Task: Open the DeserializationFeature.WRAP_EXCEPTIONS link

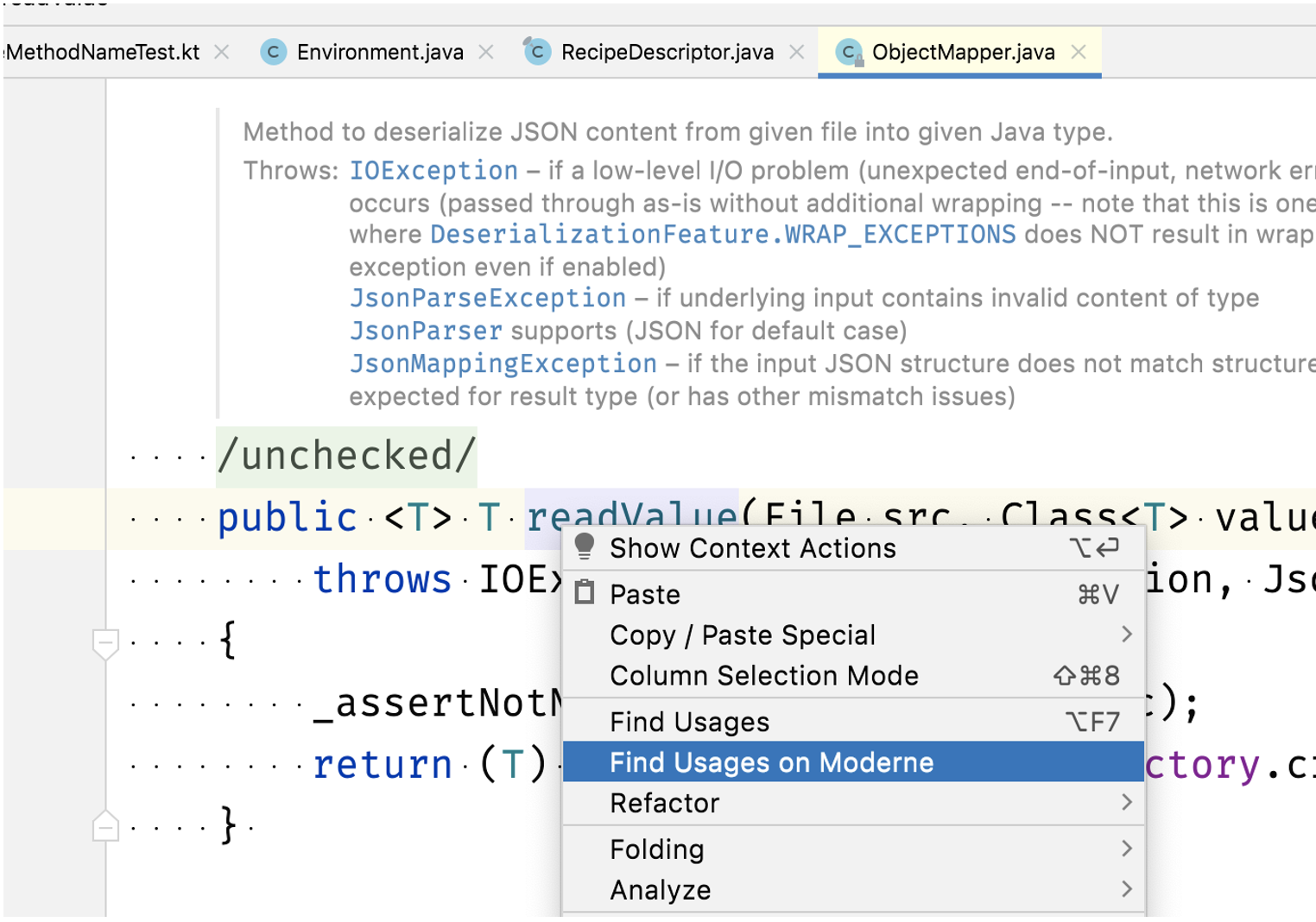Action: tap(723, 235)
